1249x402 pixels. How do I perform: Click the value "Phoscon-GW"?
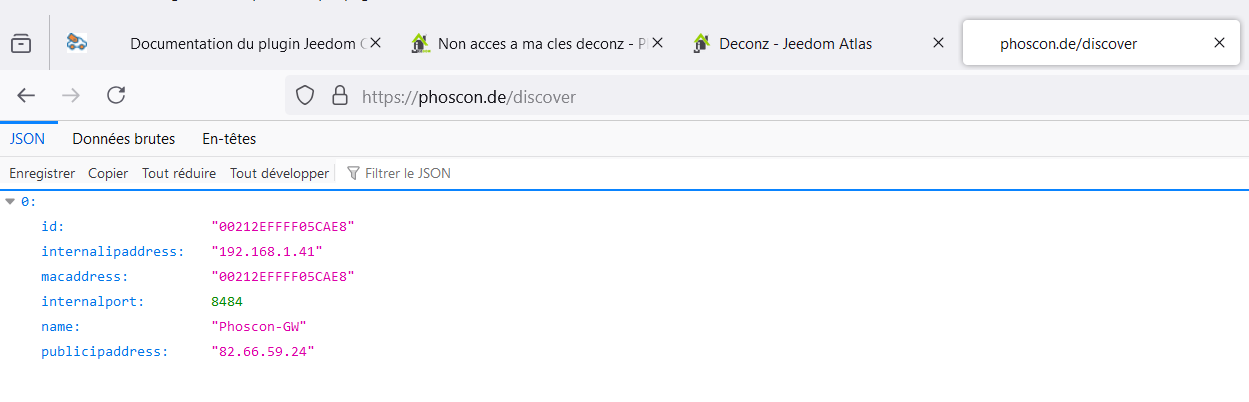pyautogui.click(x=259, y=326)
